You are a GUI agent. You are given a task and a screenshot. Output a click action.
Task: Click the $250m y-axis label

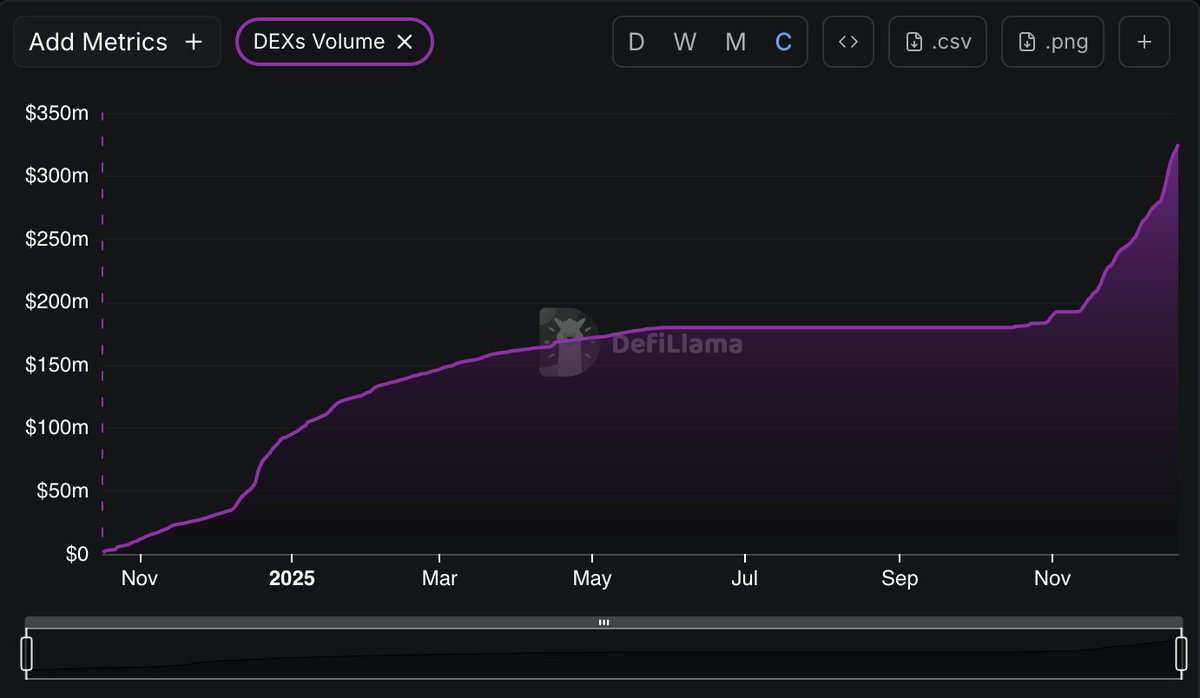(x=57, y=240)
